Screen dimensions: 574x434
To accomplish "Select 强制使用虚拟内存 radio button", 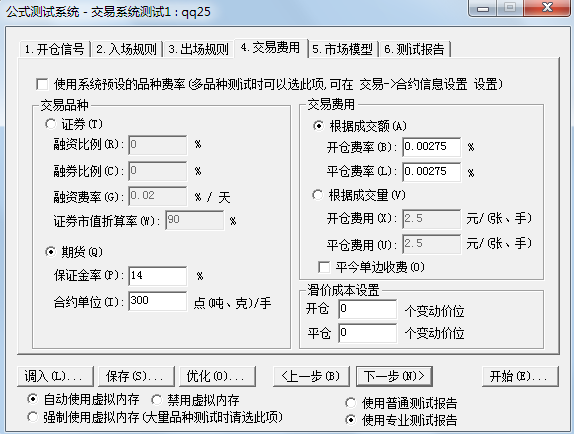I will tap(32, 417).
